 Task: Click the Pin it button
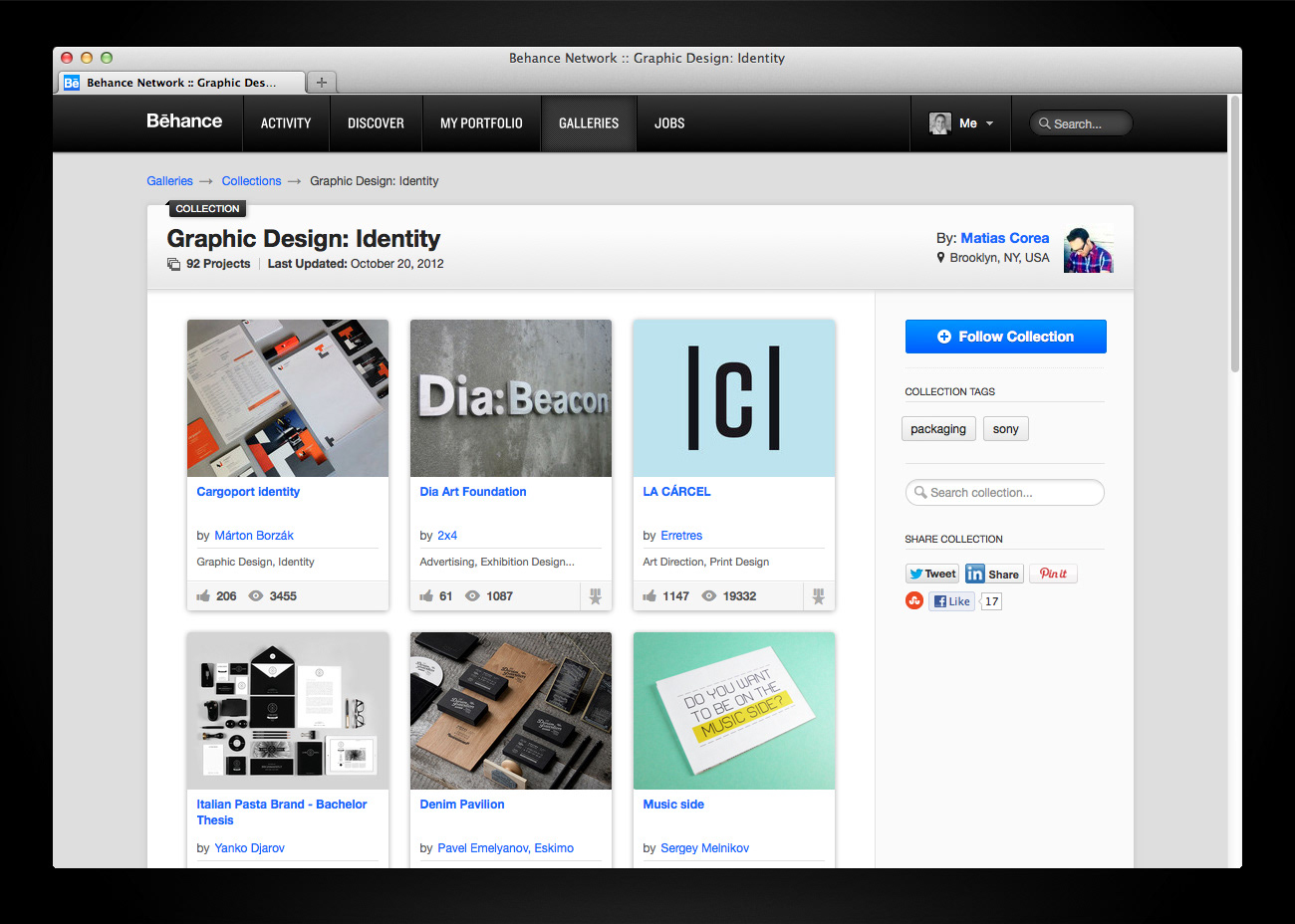click(x=1053, y=574)
